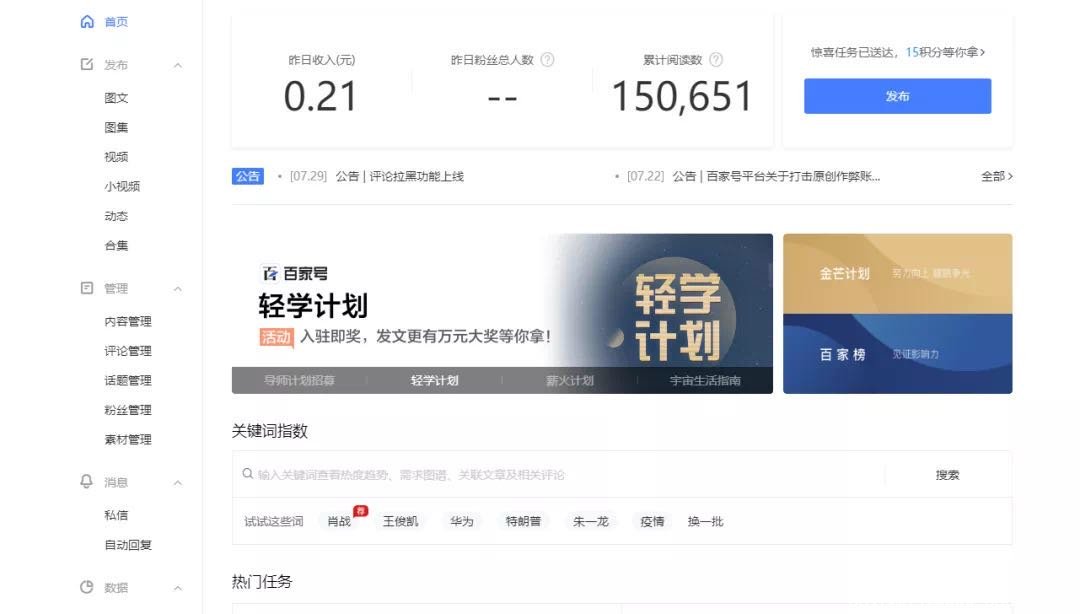Click 换一批 to refresh keywords
Image resolution: width=1080 pixels, height=614 pixels.
point(705,522)
